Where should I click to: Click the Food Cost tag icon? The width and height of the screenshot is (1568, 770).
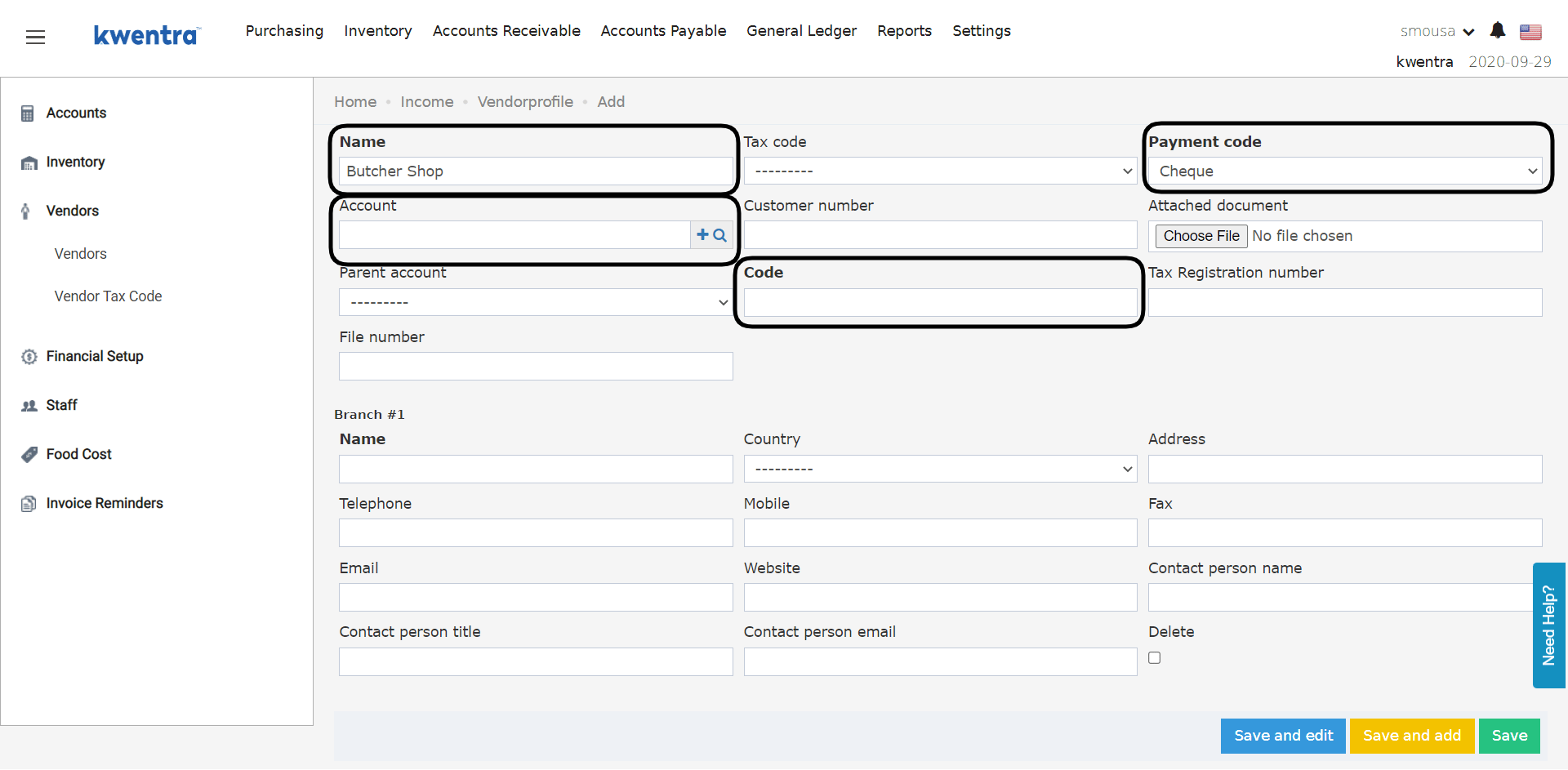click(29, 455)
